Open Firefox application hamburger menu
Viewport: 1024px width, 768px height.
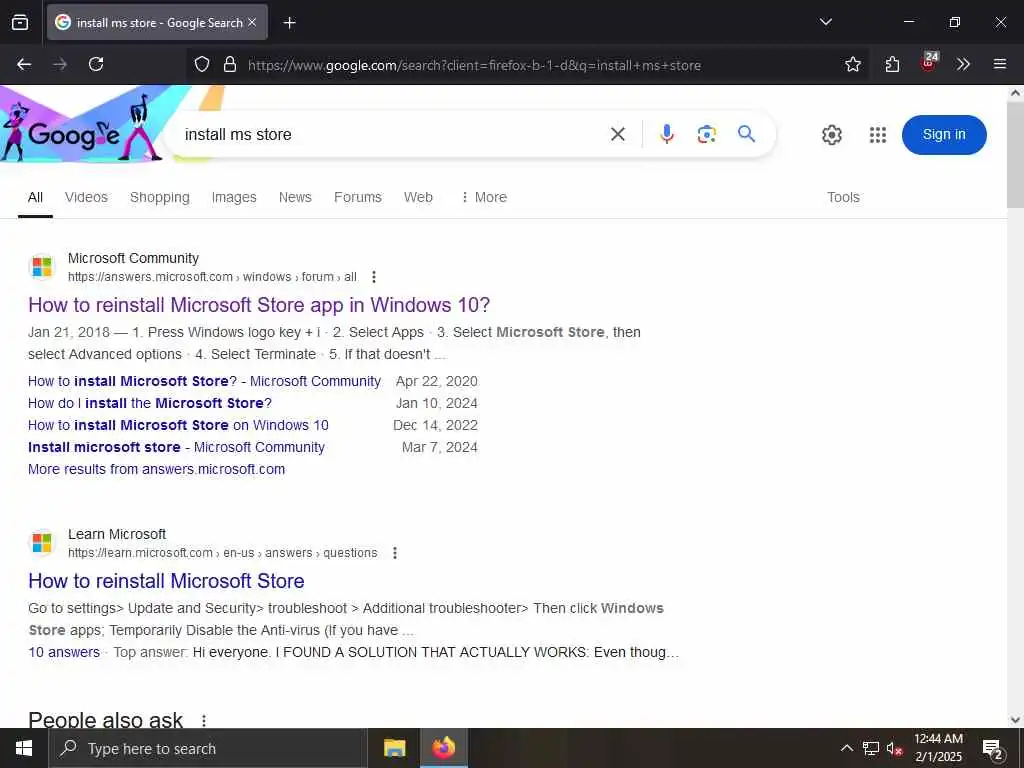pyautogui.click(x=999, y=64)
